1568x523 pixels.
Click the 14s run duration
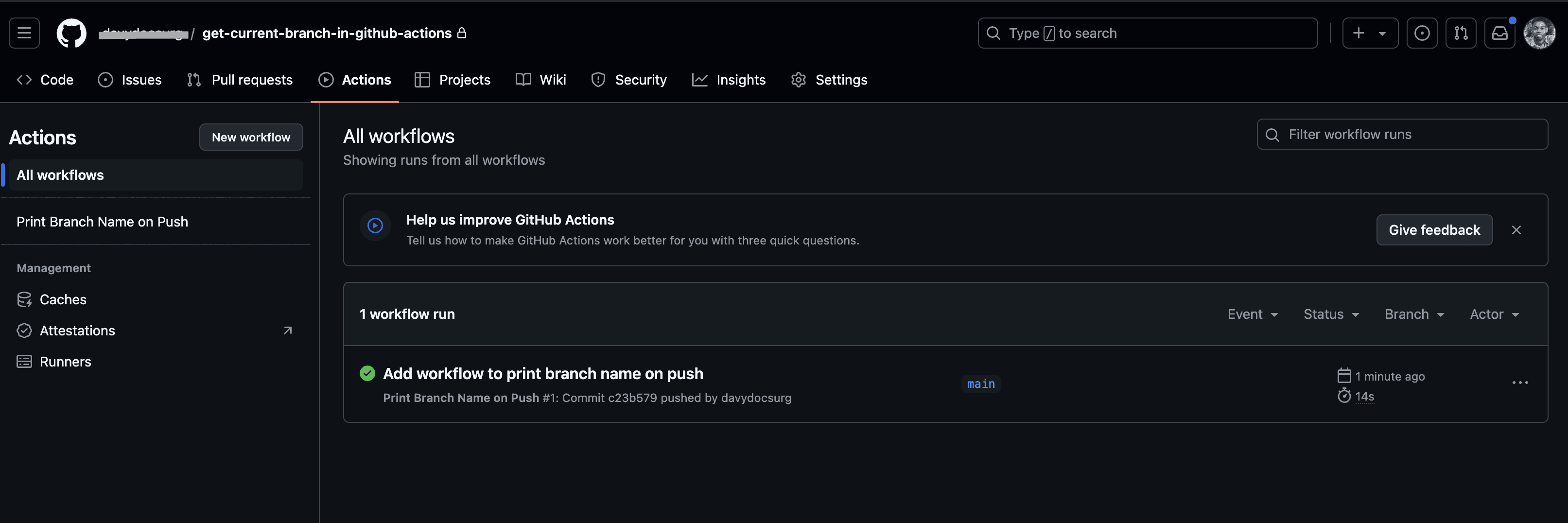point(1365,396)
